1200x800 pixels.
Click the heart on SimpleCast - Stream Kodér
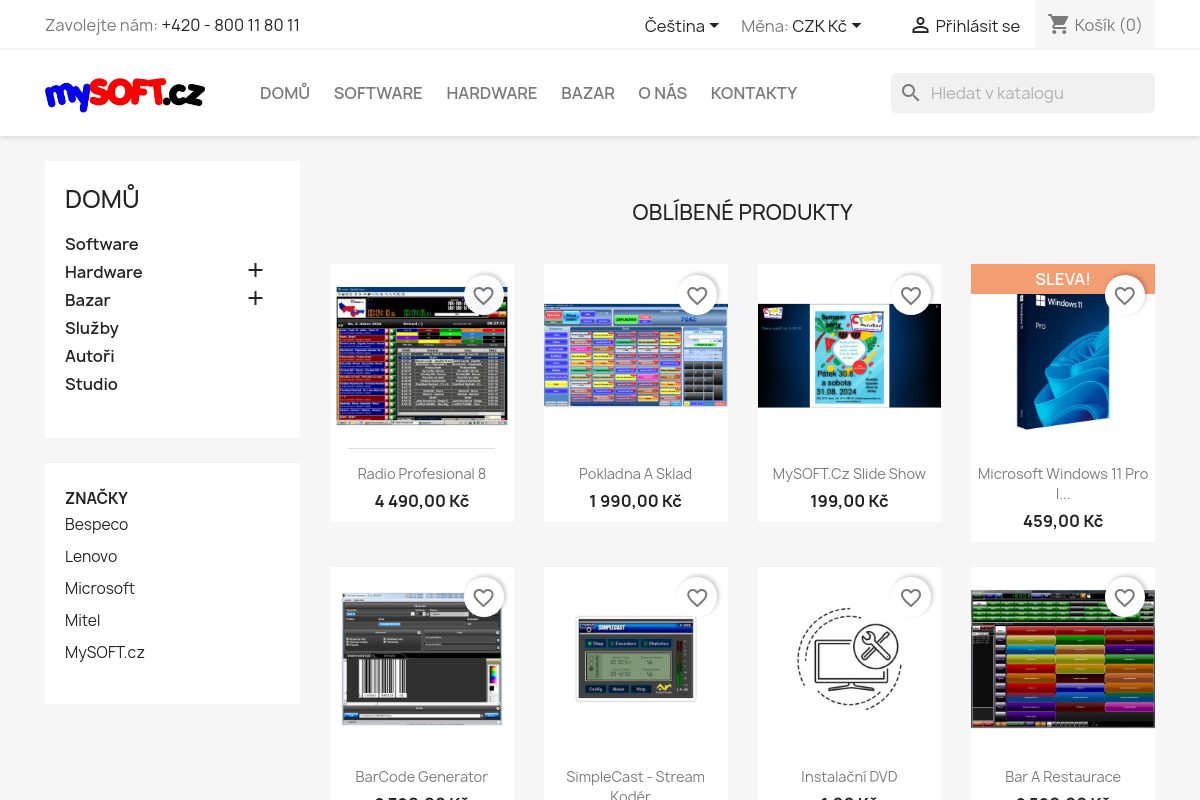697,597
